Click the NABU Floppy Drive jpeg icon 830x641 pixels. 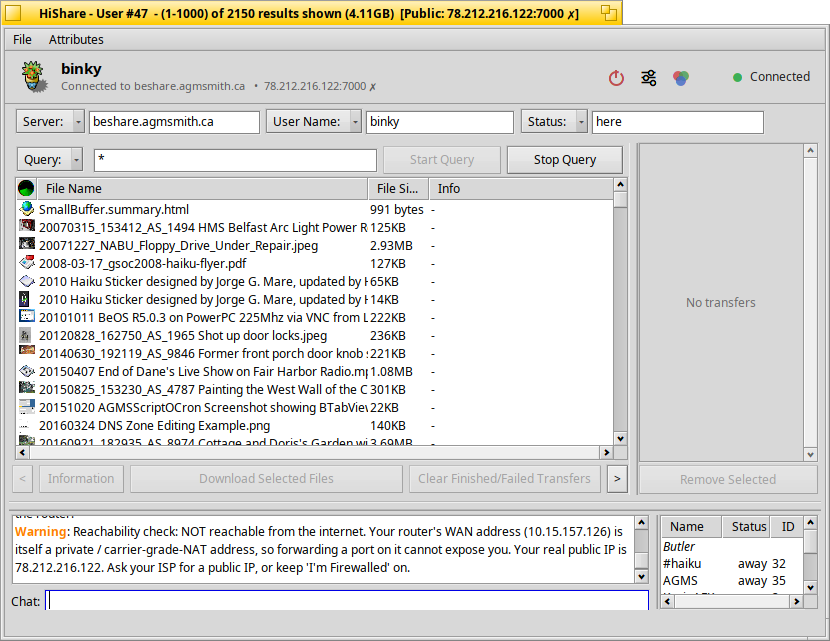[x=26, y=244]
